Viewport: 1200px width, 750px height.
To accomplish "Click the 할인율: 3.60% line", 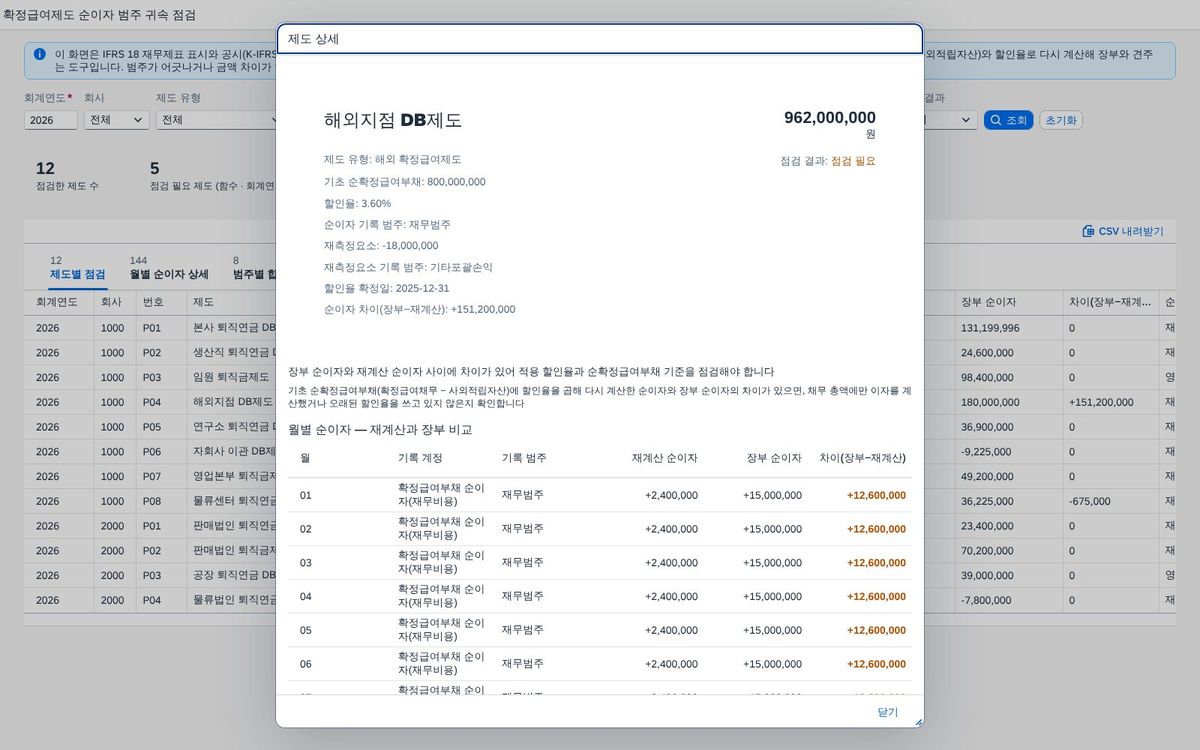I will [358, 203].
